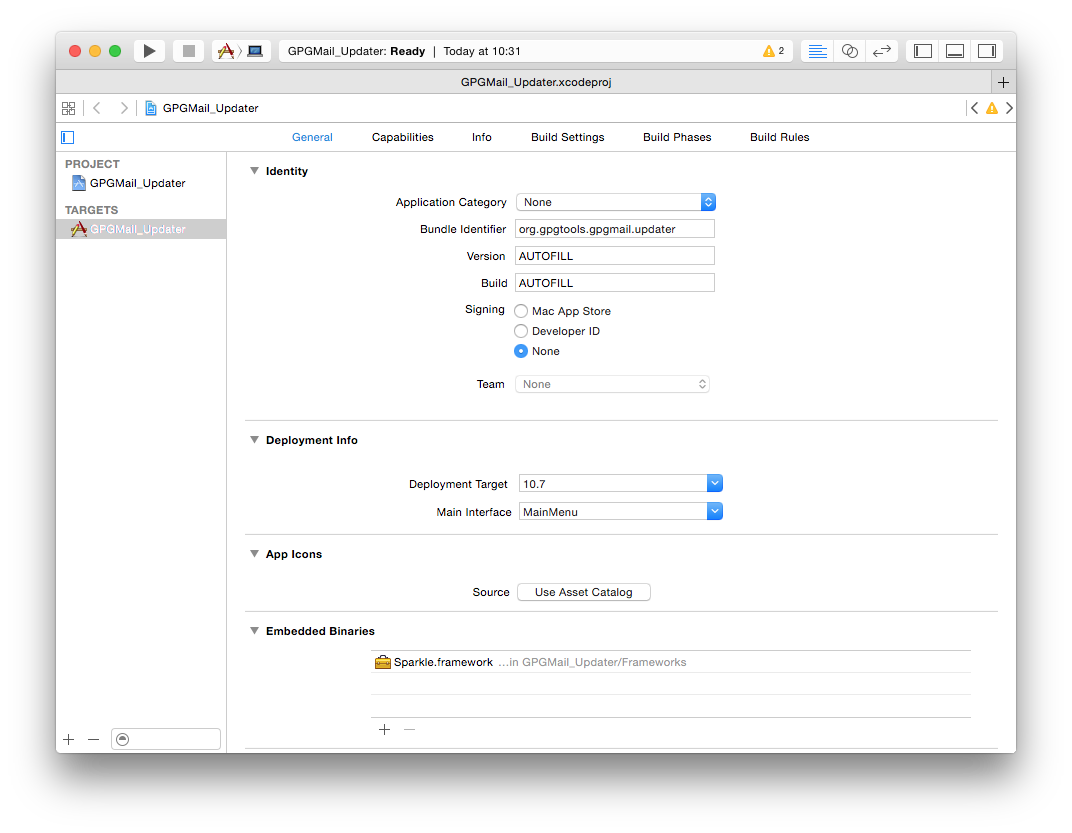Click the Use Asset Catalog button
The width and height of the screenshot is (1072, 833).
point(584,592)
